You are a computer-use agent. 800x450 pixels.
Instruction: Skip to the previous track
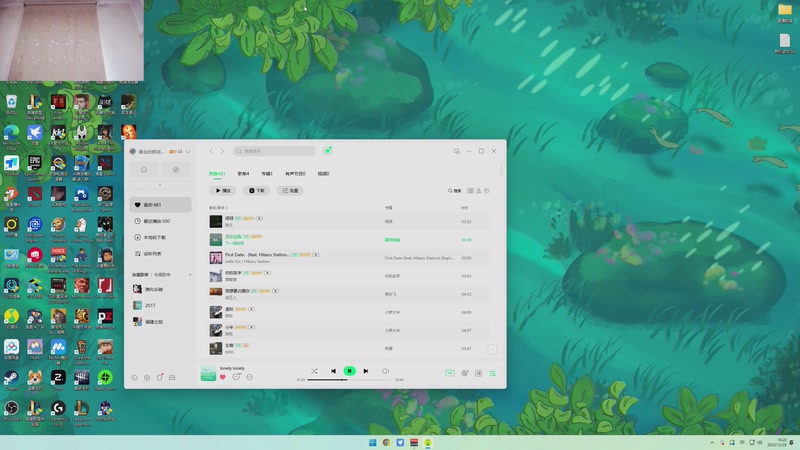tap(333, 371)
